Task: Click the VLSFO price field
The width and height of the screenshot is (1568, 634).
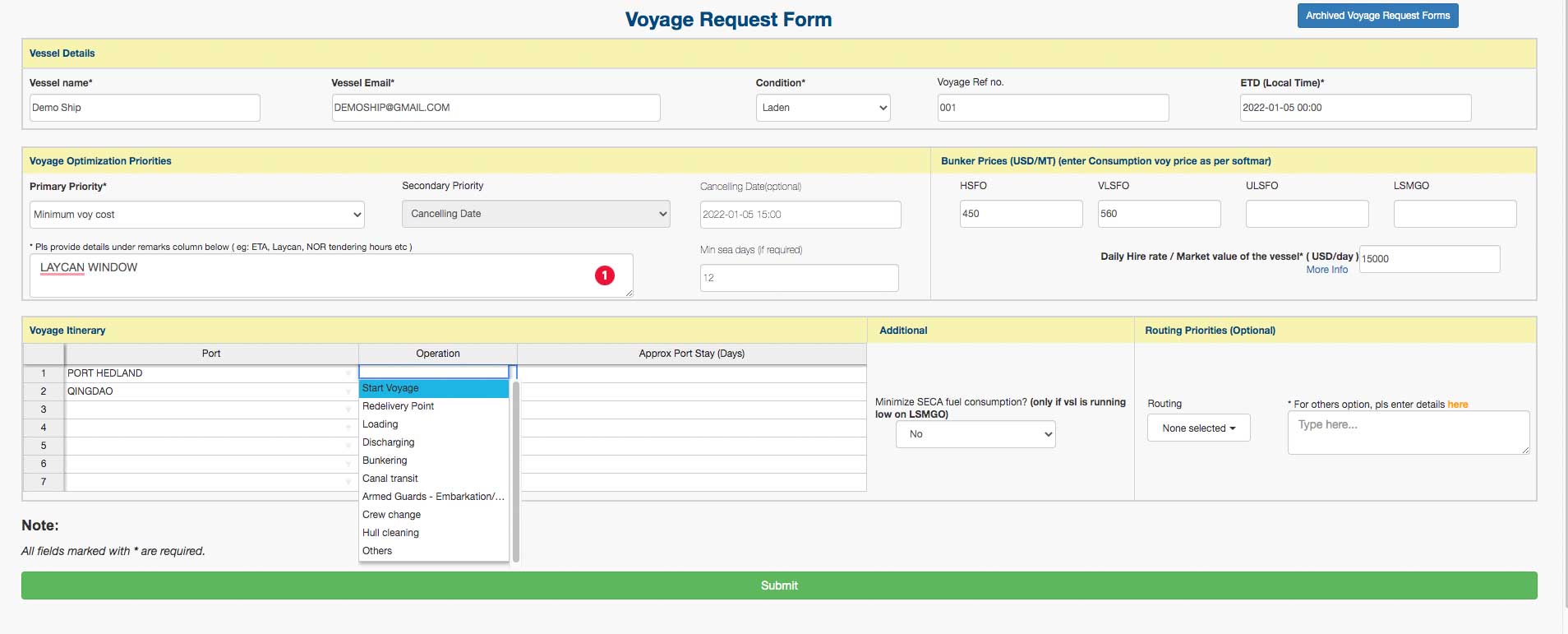Action: [x=1159, y=214]
